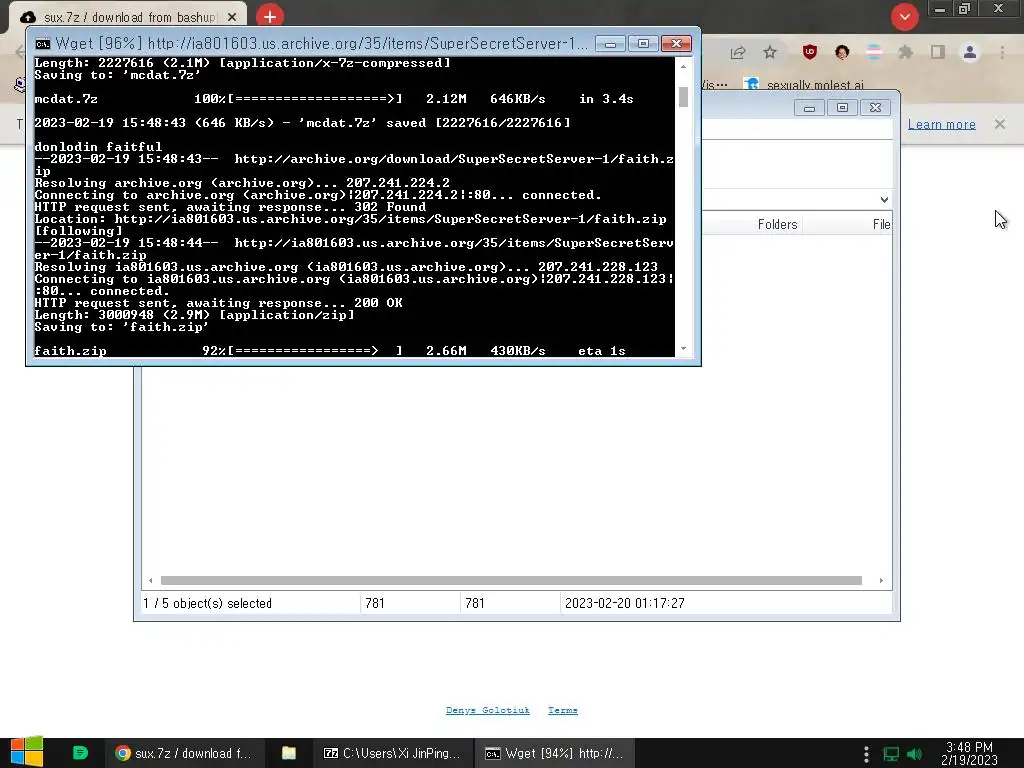The height and width of the screenshot is (768, 1024).
Task: Sort by the Folders column header
Action: 777,224
